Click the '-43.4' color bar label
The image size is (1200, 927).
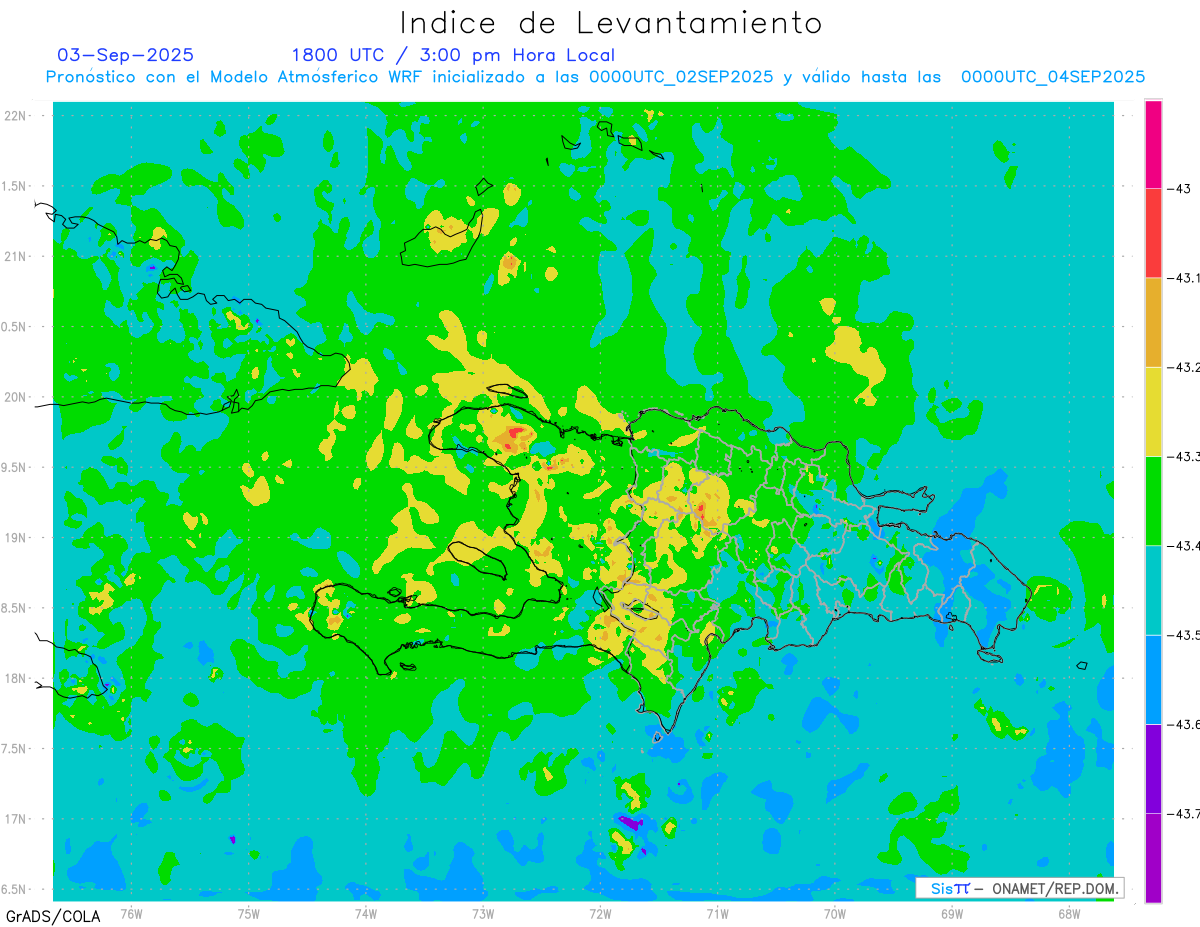pyautogui.click(x=1184, y=545)
